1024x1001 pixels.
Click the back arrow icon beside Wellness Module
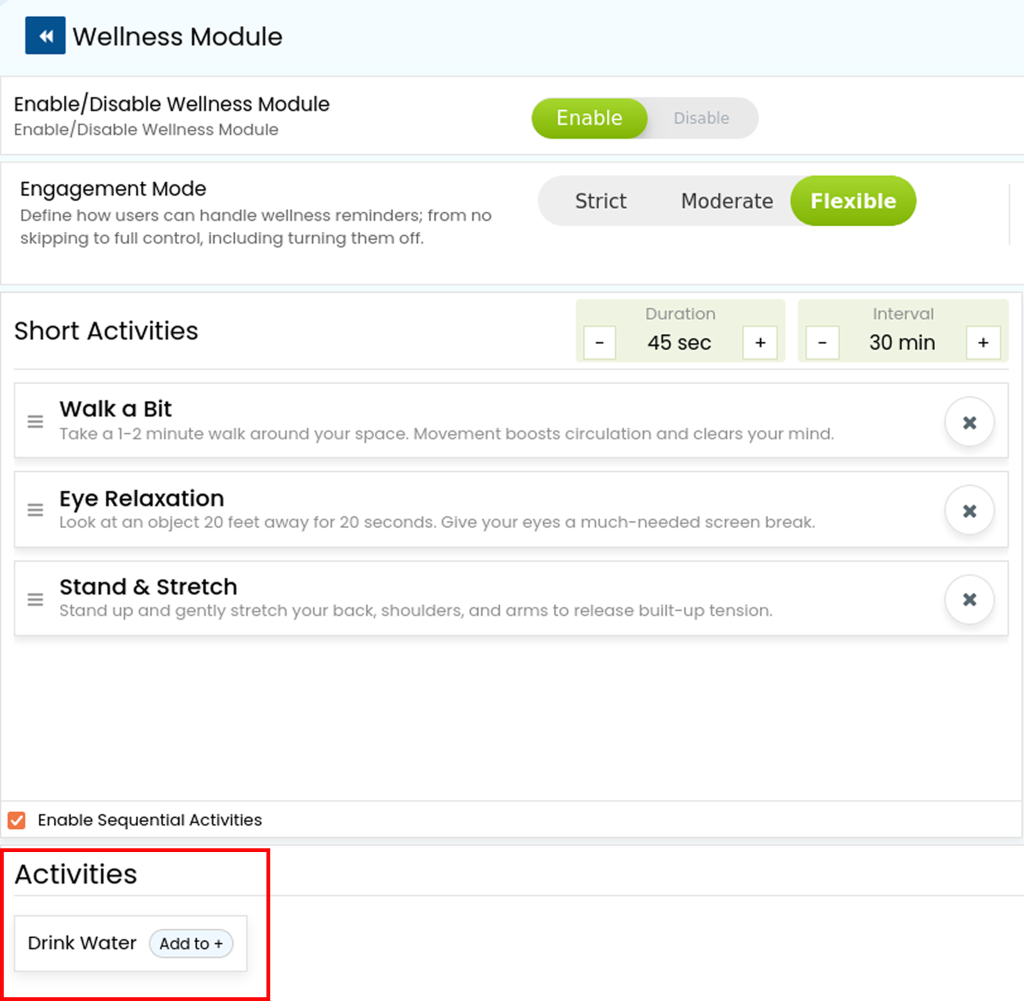point(45,36)
